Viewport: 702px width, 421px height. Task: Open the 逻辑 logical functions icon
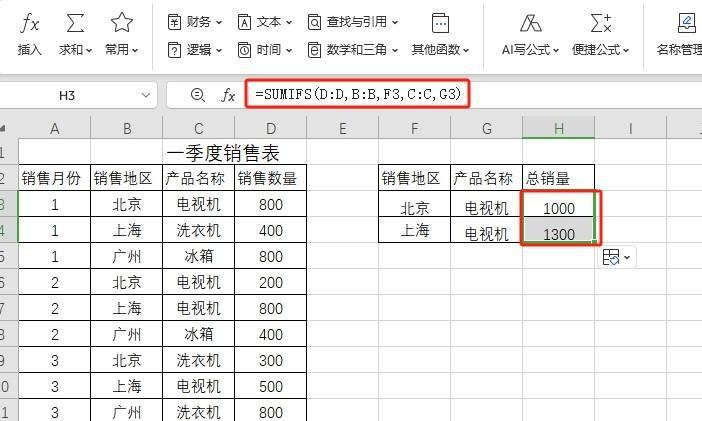pyautogui.click(x=174, y=50)
